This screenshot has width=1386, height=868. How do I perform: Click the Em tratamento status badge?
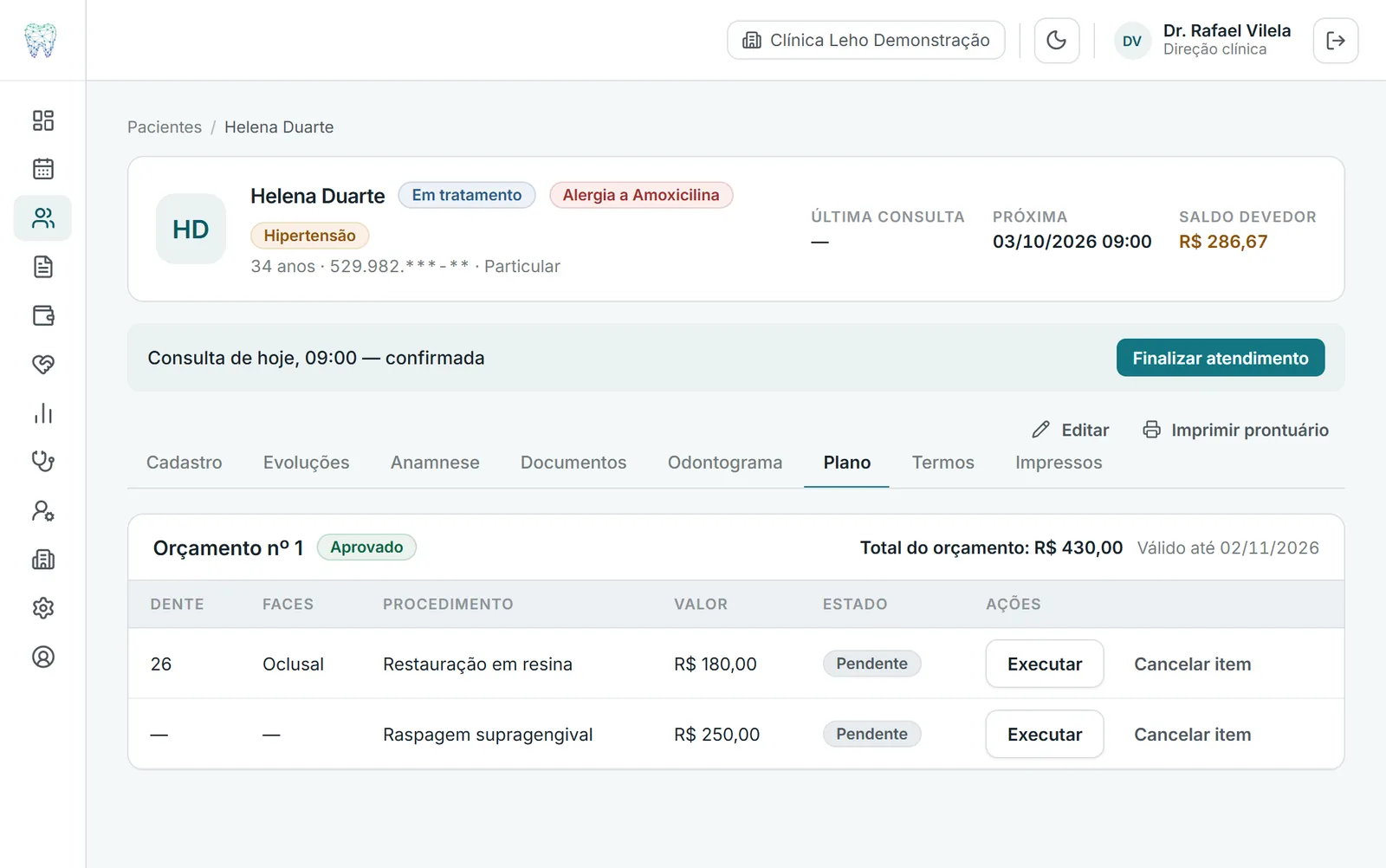[x=467, y=195]
